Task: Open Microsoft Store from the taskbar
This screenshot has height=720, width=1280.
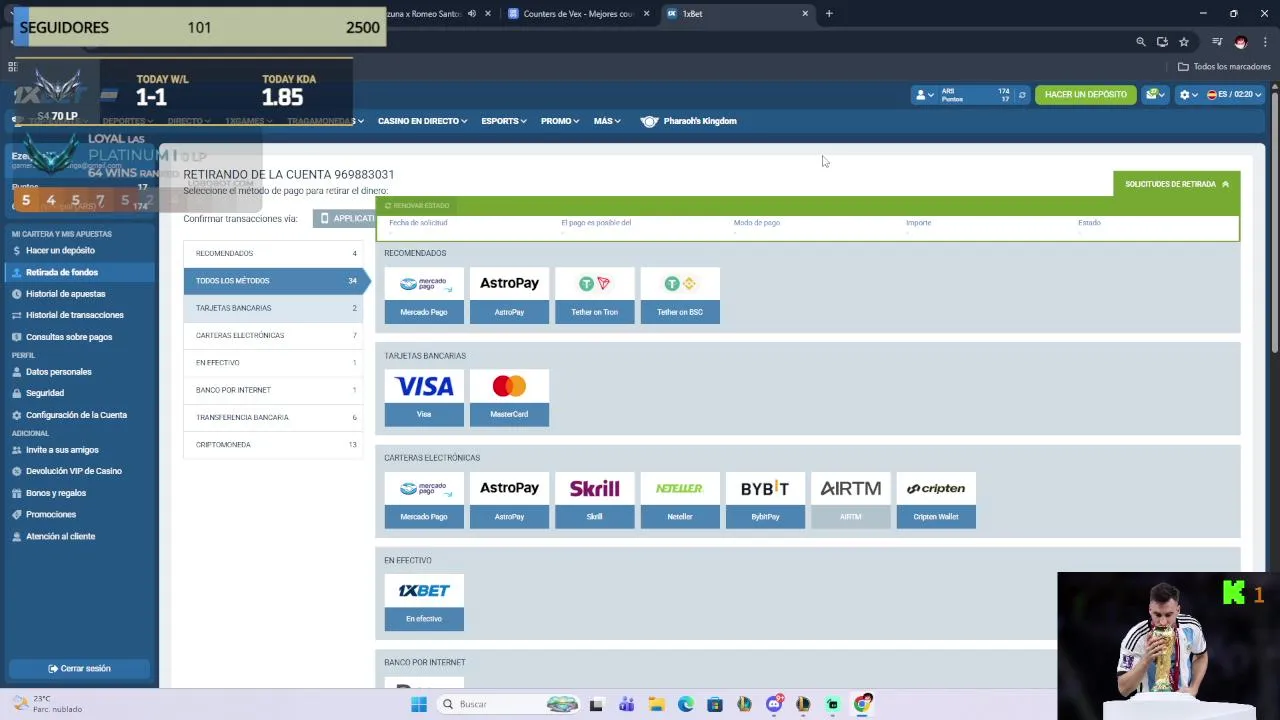Action: [715, 704]
